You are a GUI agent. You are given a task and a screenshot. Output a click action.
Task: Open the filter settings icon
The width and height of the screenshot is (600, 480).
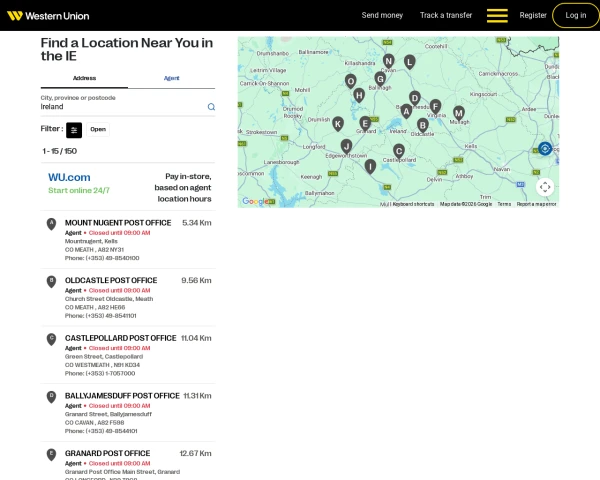[x=74, y=129]
